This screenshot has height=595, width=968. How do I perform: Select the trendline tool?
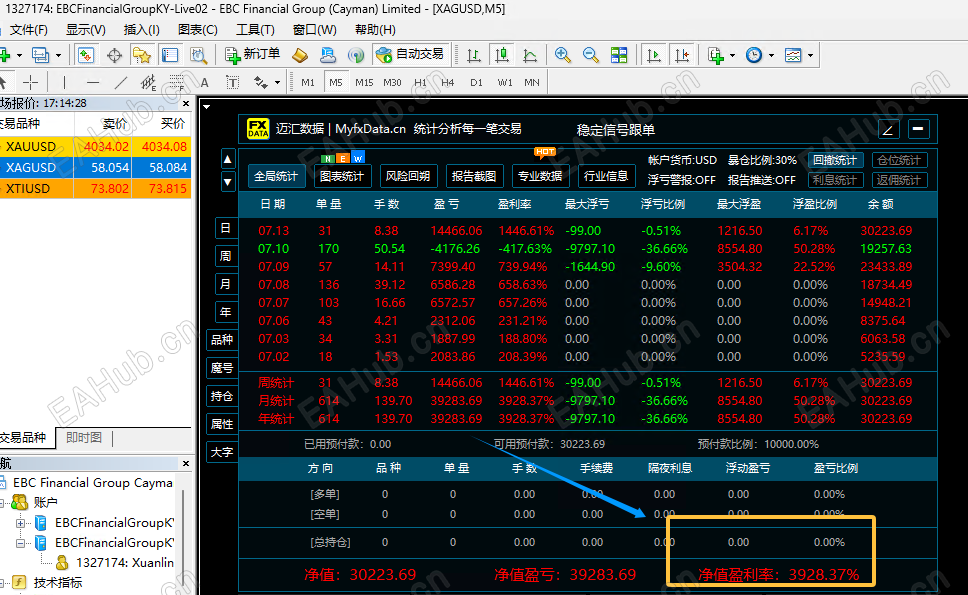pos(121,82)
